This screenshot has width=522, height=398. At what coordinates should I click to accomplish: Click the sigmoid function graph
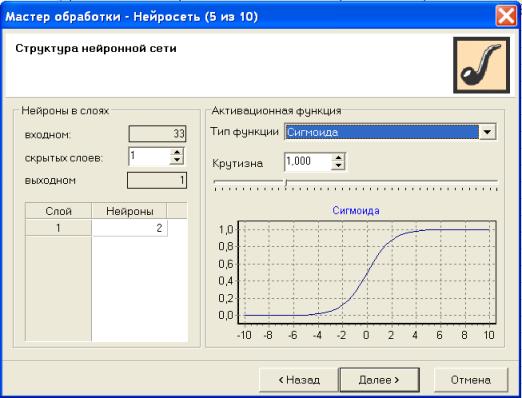click(367, 272)
